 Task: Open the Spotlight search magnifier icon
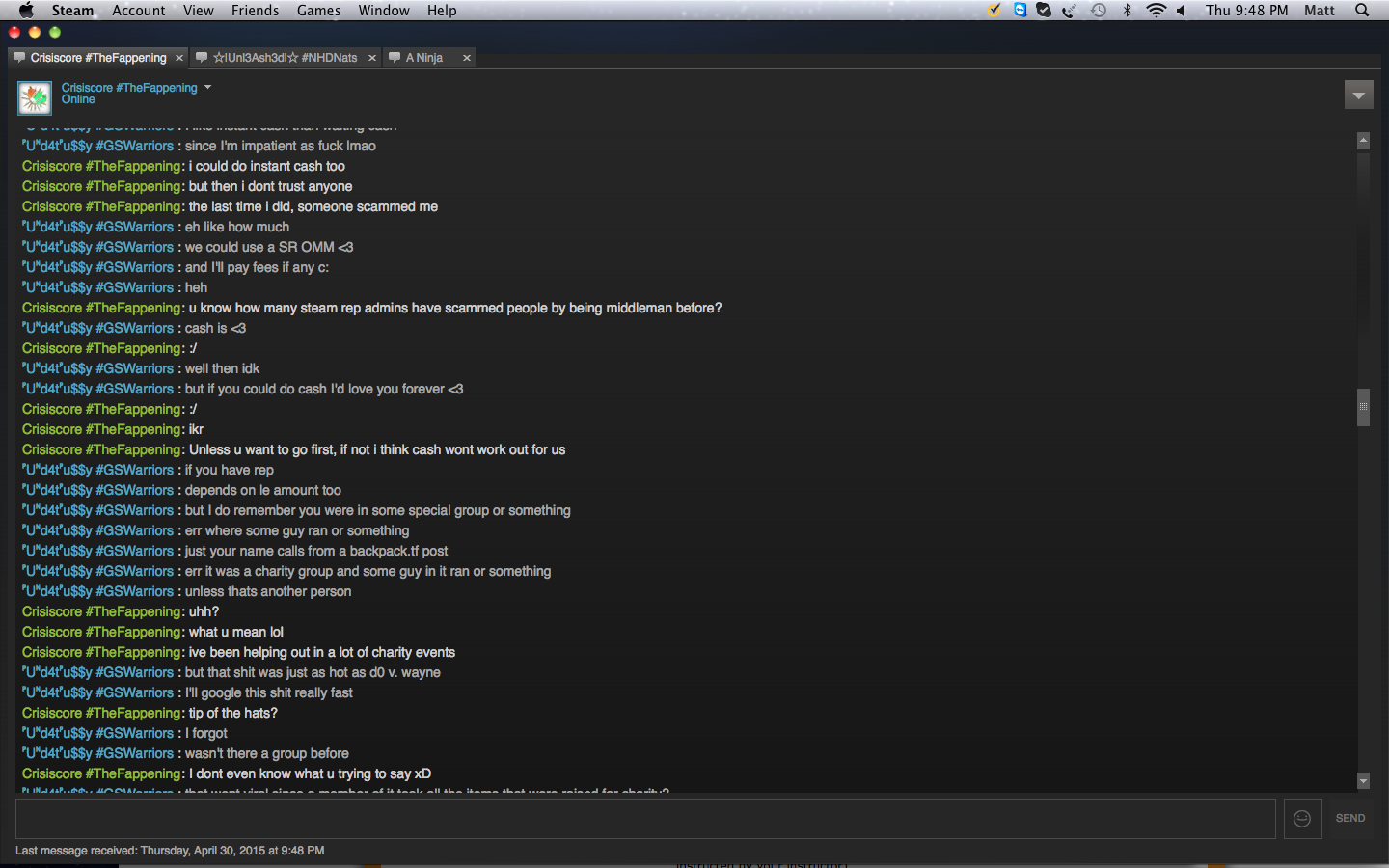pos(1362,11)
